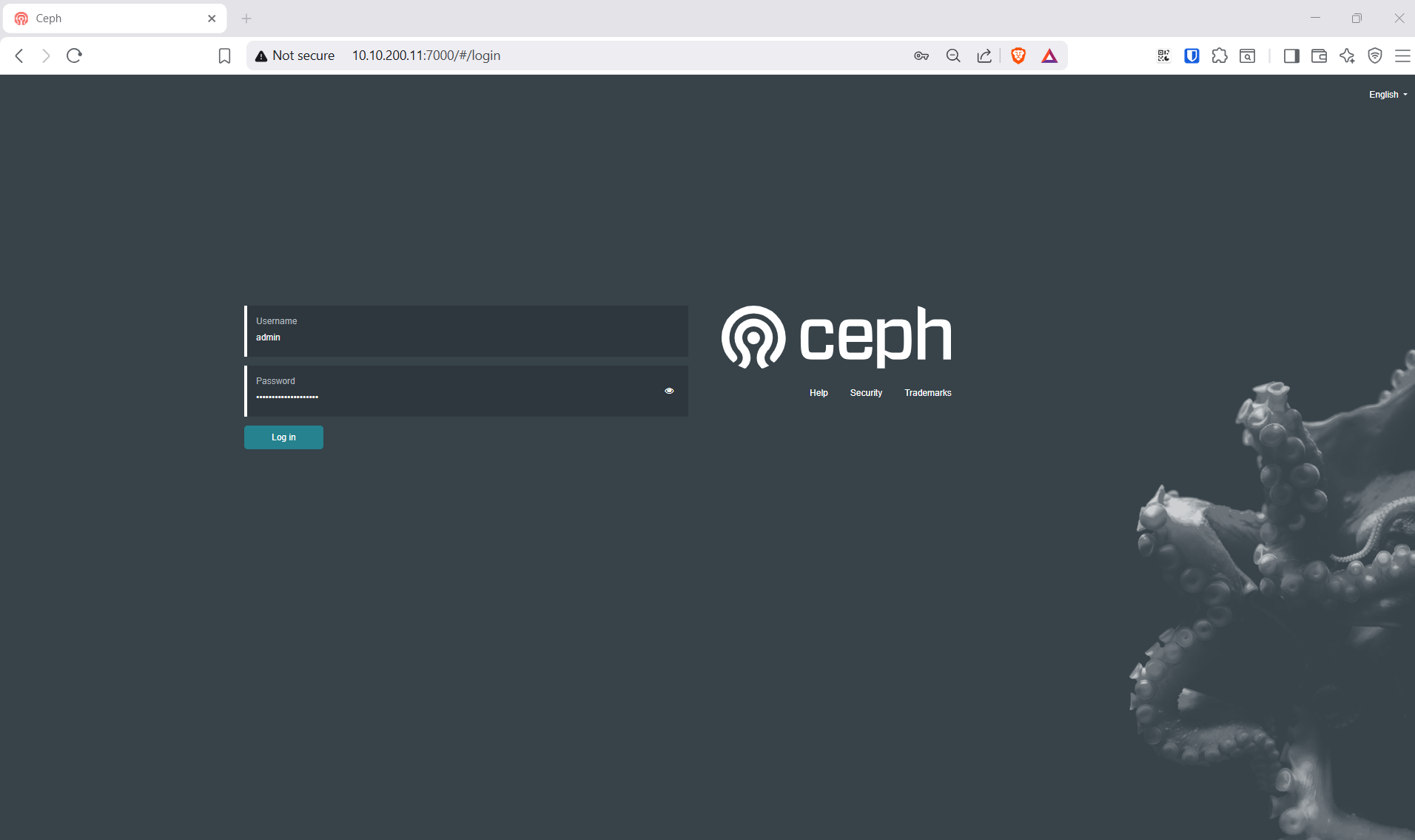
Task: Open Brave Shields lion icon
Action: coord(1018,56)
